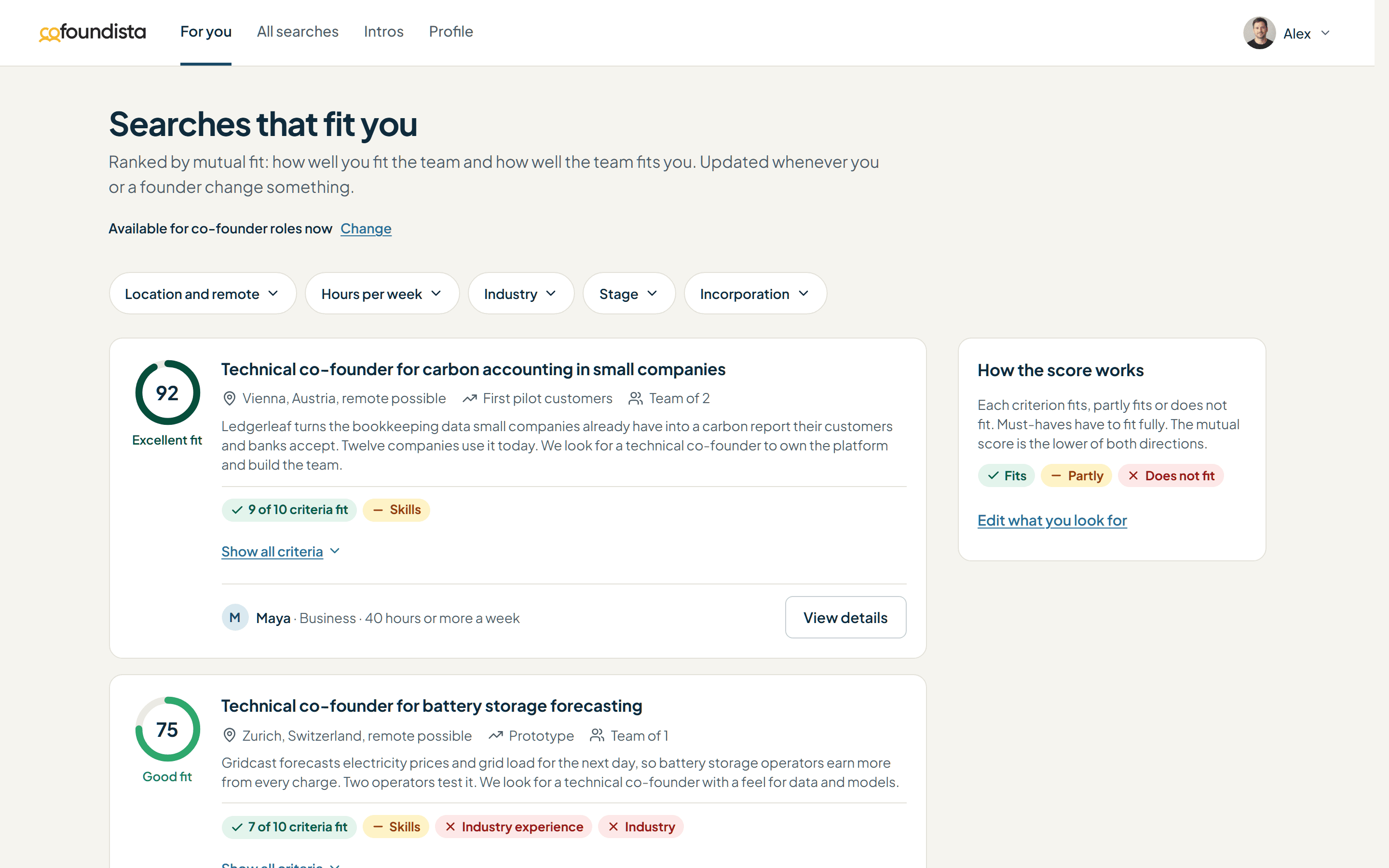Expand Show all criteria on carbon accounting card
This screenshot has width=1389, height=868.
tap(281, 552)
